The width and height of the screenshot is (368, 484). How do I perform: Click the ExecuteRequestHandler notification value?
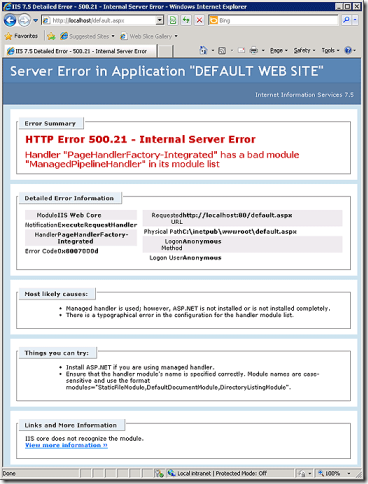click(x=98, y=225)
